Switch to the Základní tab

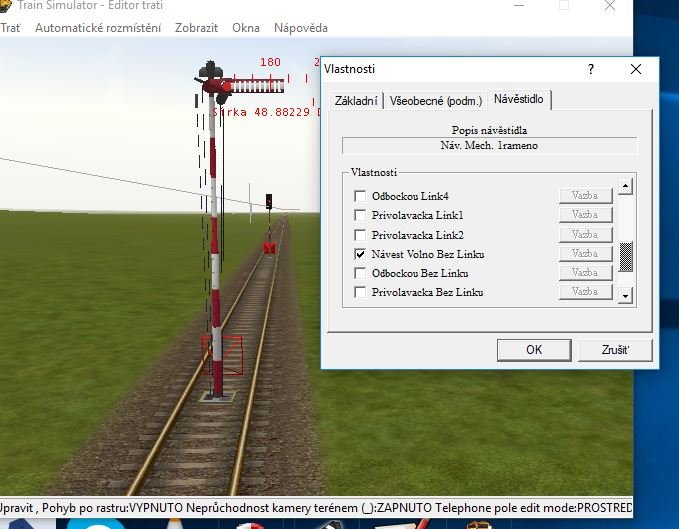coord(356,101)
